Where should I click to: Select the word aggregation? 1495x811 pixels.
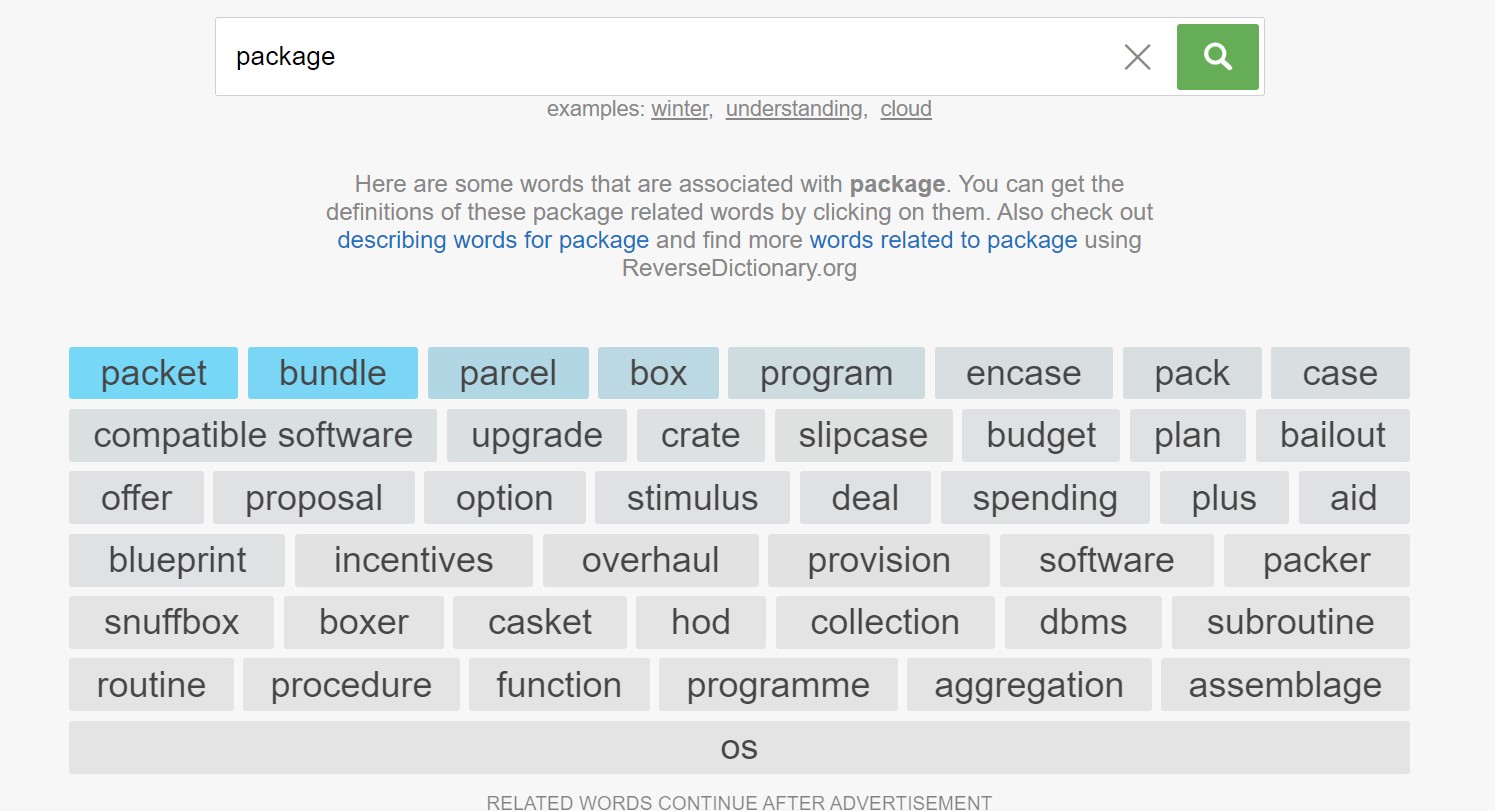1029,684
